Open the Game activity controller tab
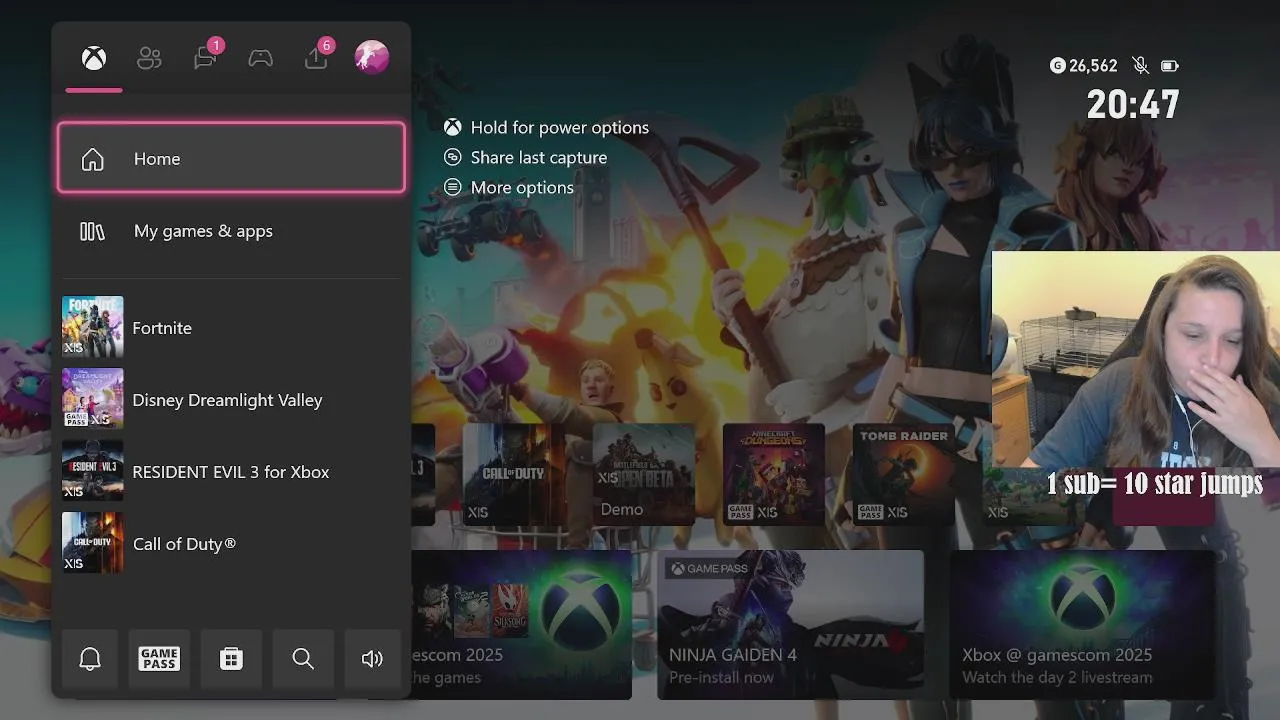 [261, 58]
